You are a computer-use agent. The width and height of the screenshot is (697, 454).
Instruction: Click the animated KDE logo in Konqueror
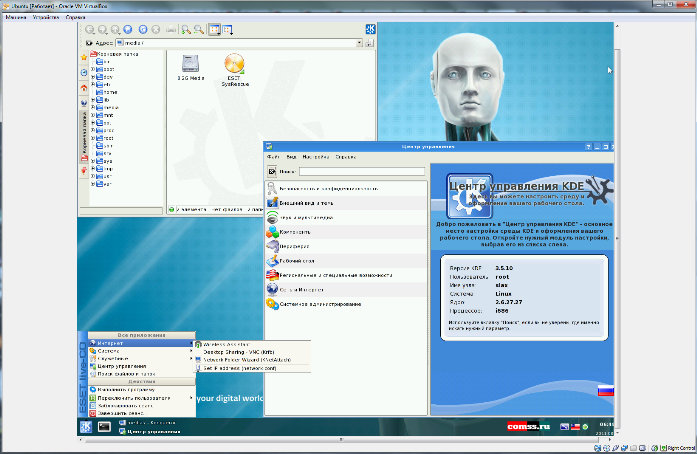click(370, 29)
